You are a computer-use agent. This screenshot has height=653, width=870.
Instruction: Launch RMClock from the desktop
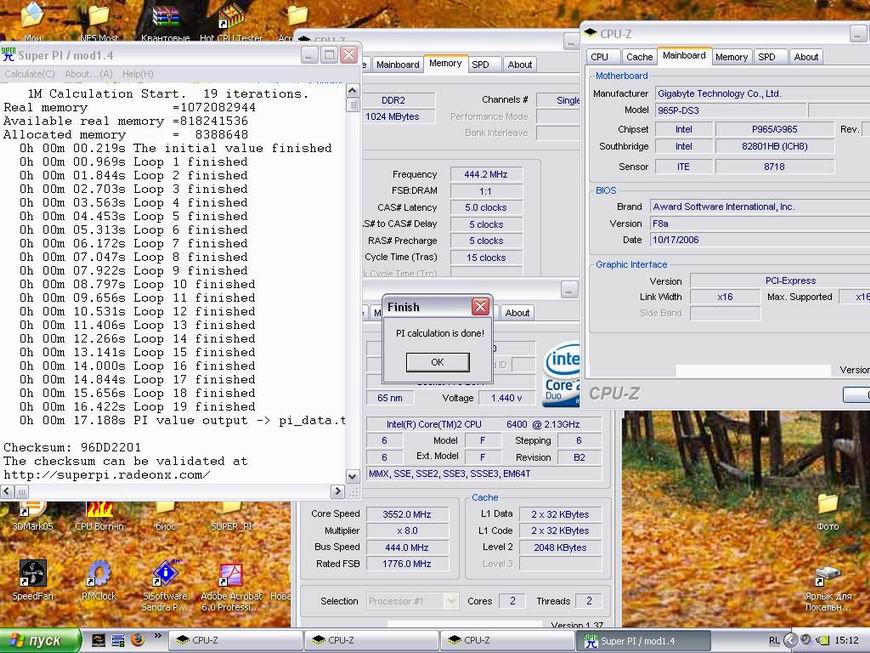[x=98, y=574]
